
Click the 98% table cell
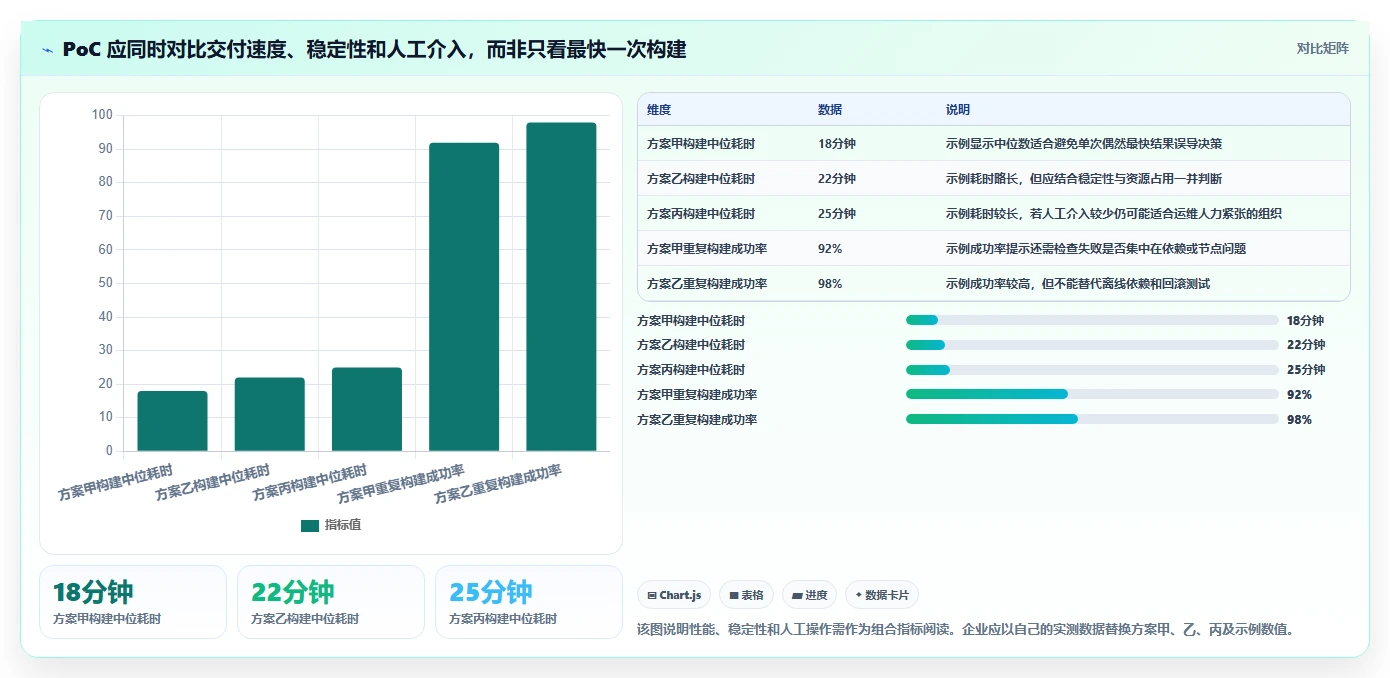click(830, 284)
